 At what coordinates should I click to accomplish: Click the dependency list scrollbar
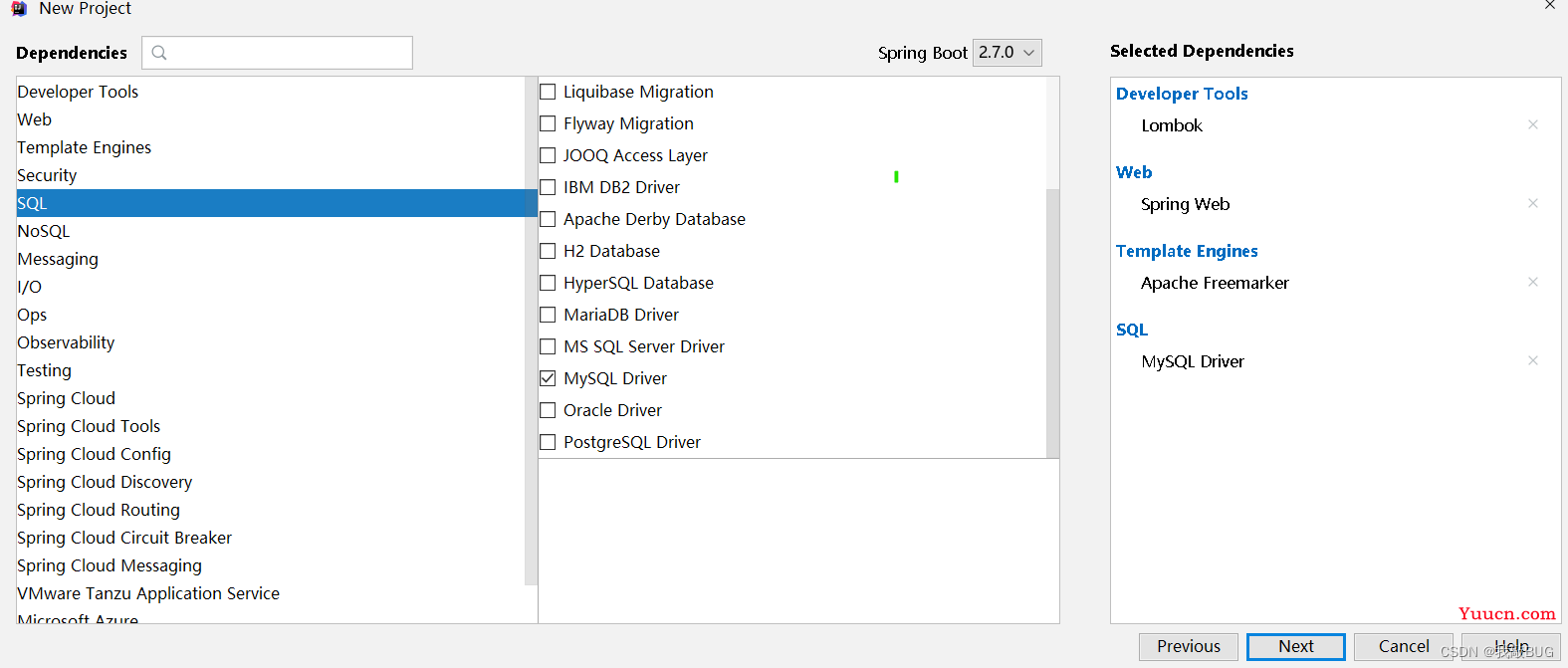pyautogui.click(x=1052, y=323)
